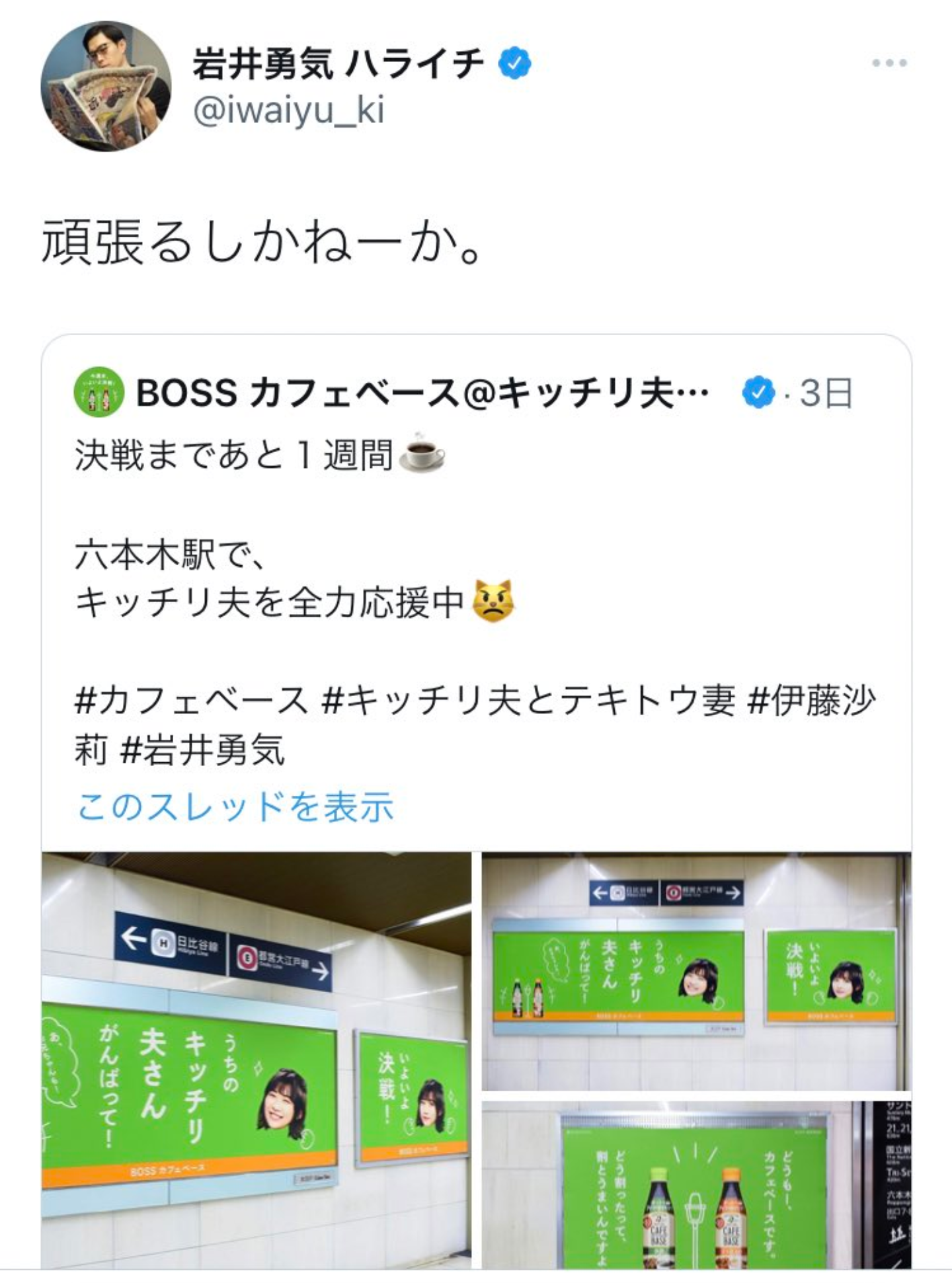Image resolution: width=952 pixels, height=1283 pixels.
Task: Show thread via このスレッドを表示
Action: point(235,806)
